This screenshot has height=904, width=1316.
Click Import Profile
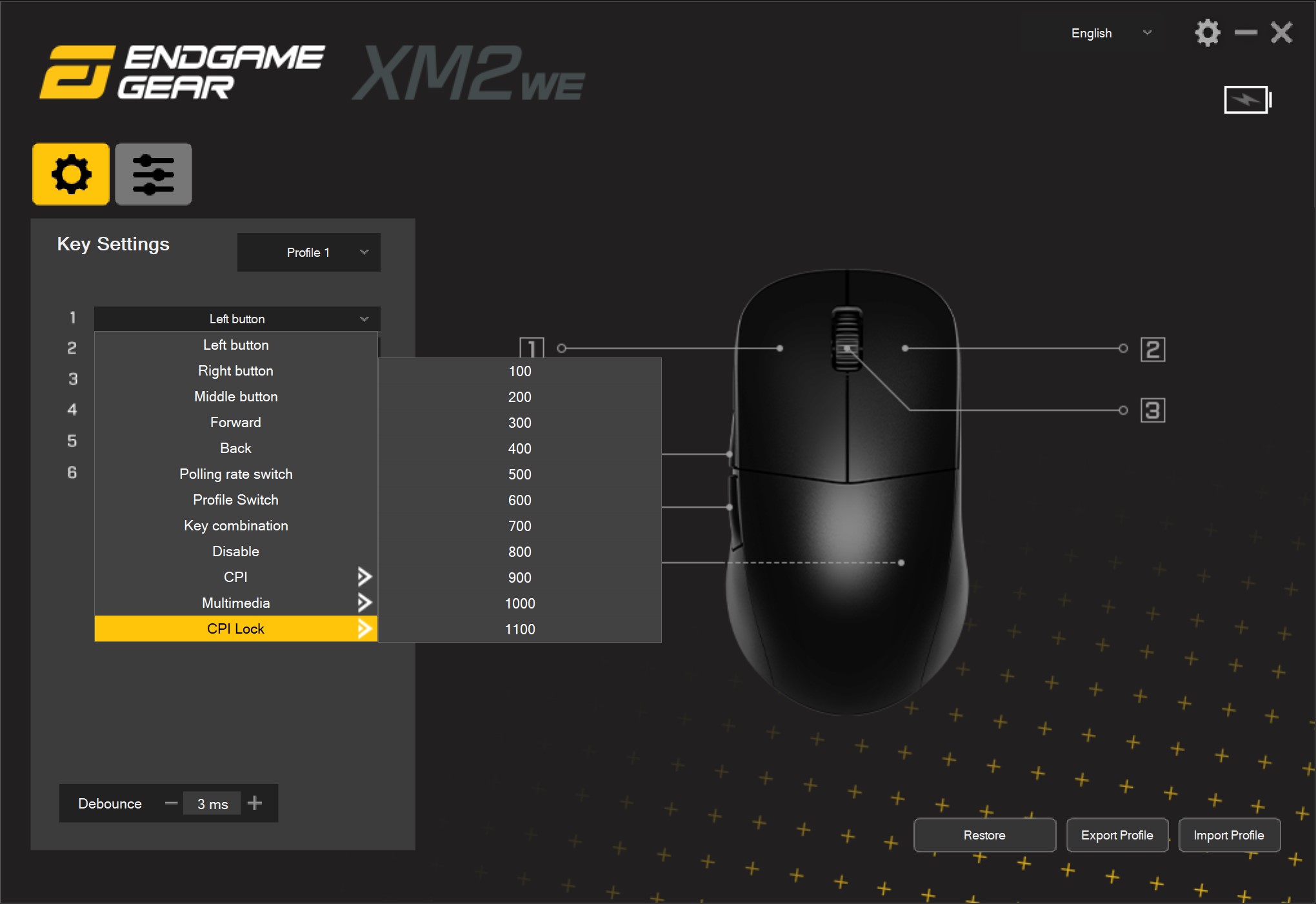(x=1229, y=835)
